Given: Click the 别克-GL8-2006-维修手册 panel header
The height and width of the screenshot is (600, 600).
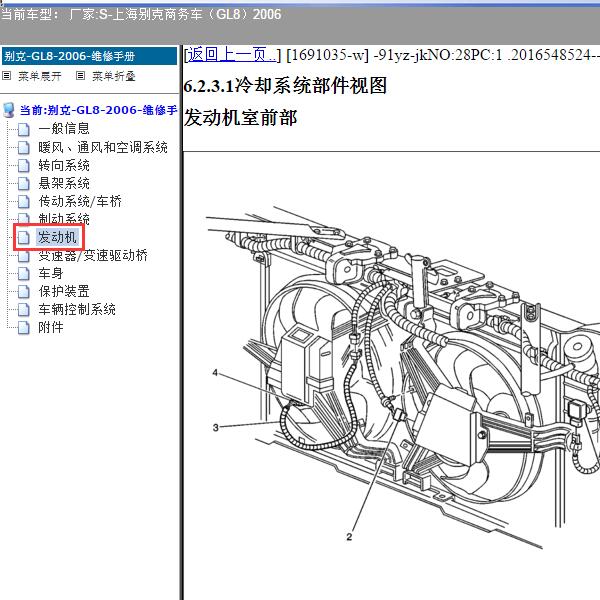Looking at the screenshot, I should coord(90,56).
